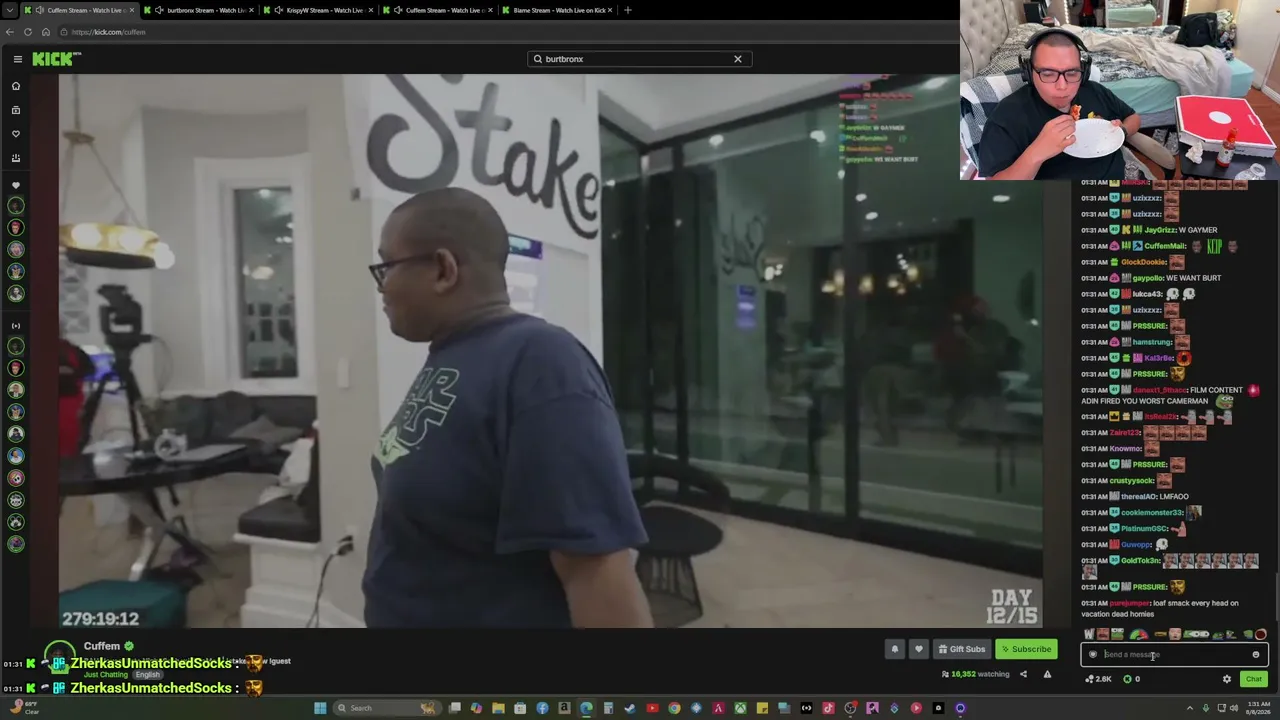The image size is (1280, 720).
Task: Click the Kick logo
Action: 56,59
